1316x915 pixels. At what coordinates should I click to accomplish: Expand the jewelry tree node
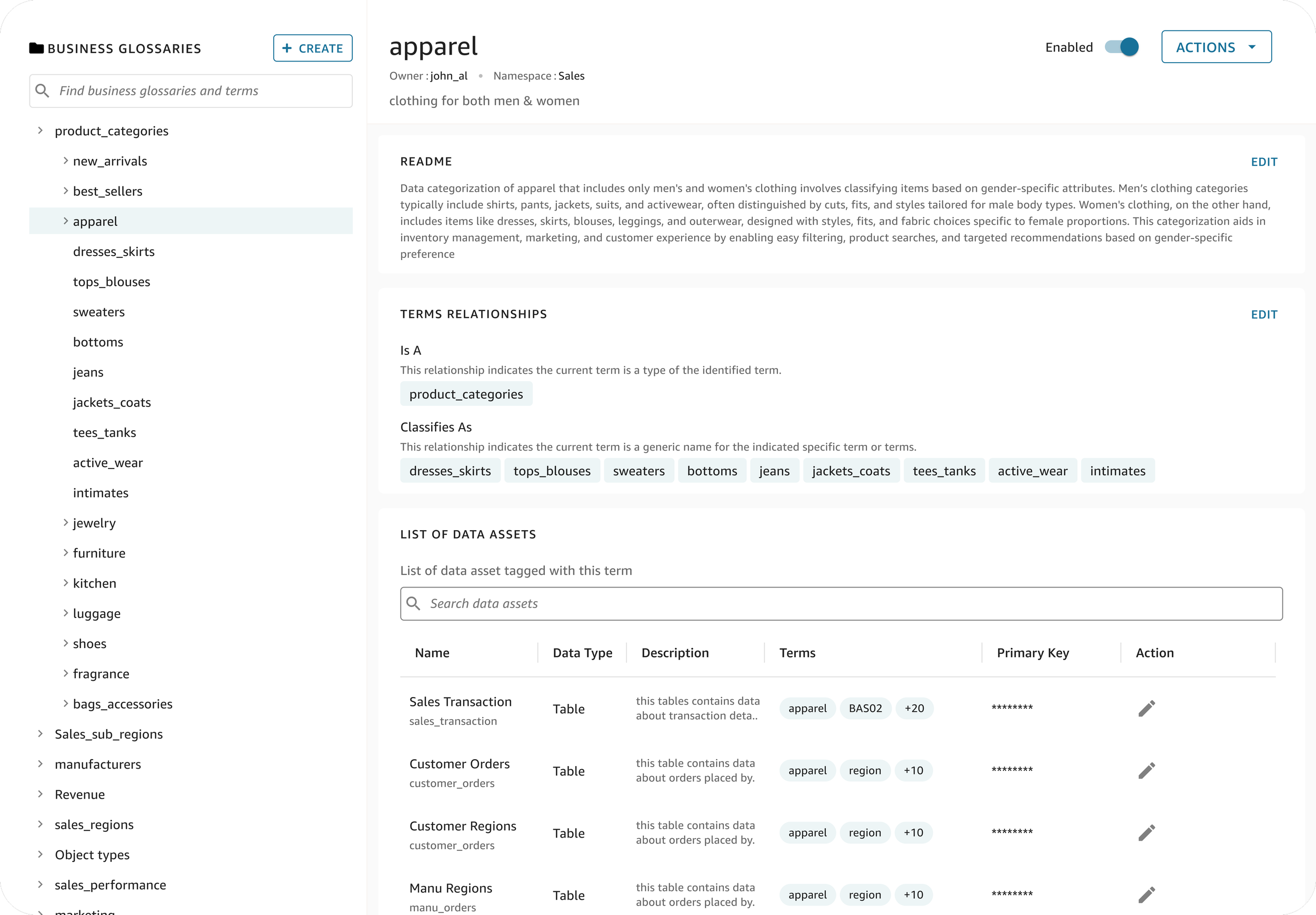pos(65,522)
